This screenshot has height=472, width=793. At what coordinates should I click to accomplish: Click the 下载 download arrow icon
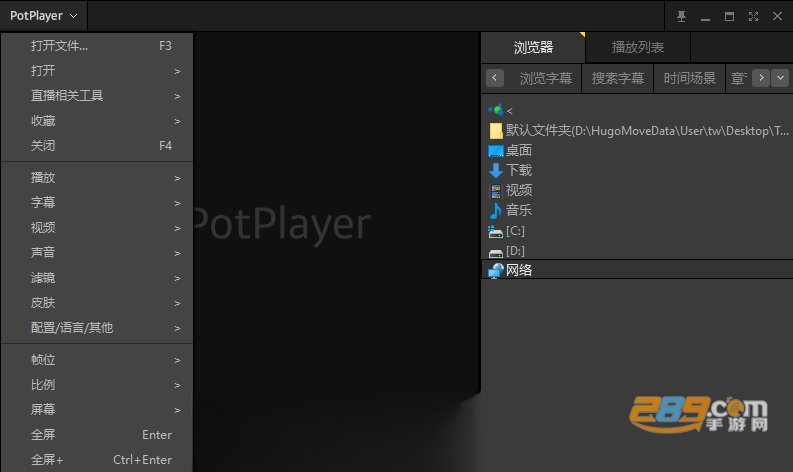tap(496, 170)
